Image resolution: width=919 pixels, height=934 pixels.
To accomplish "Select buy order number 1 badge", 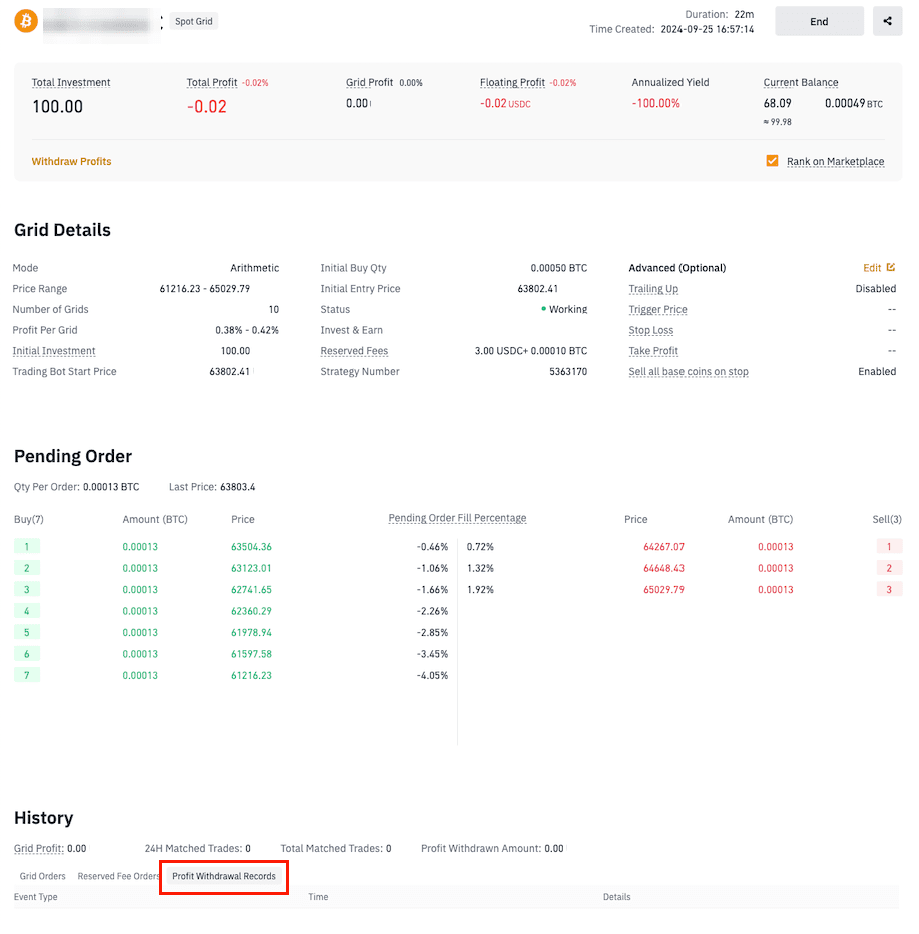I will click(x=27, y=546).
